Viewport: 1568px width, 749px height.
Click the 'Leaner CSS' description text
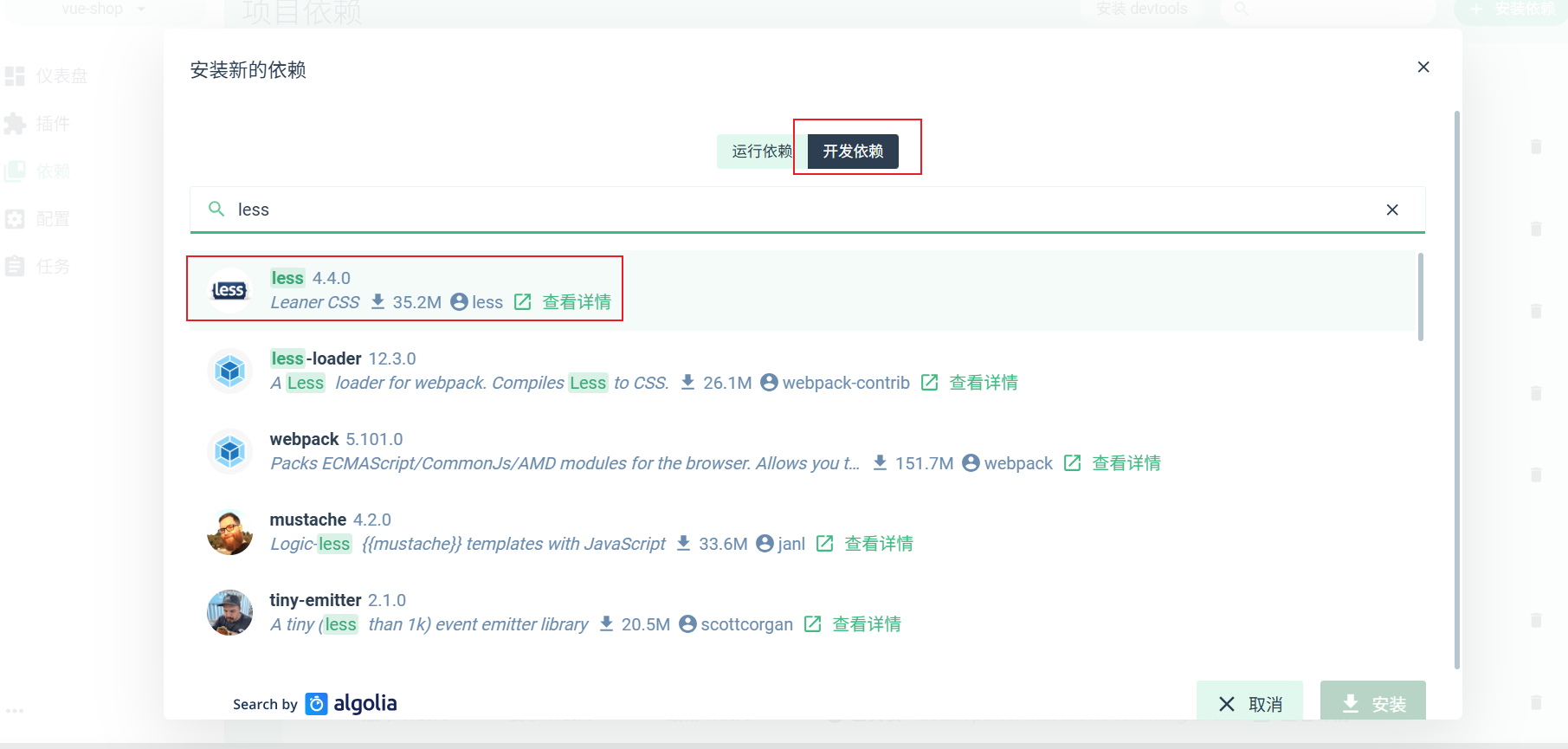(315, 302)
